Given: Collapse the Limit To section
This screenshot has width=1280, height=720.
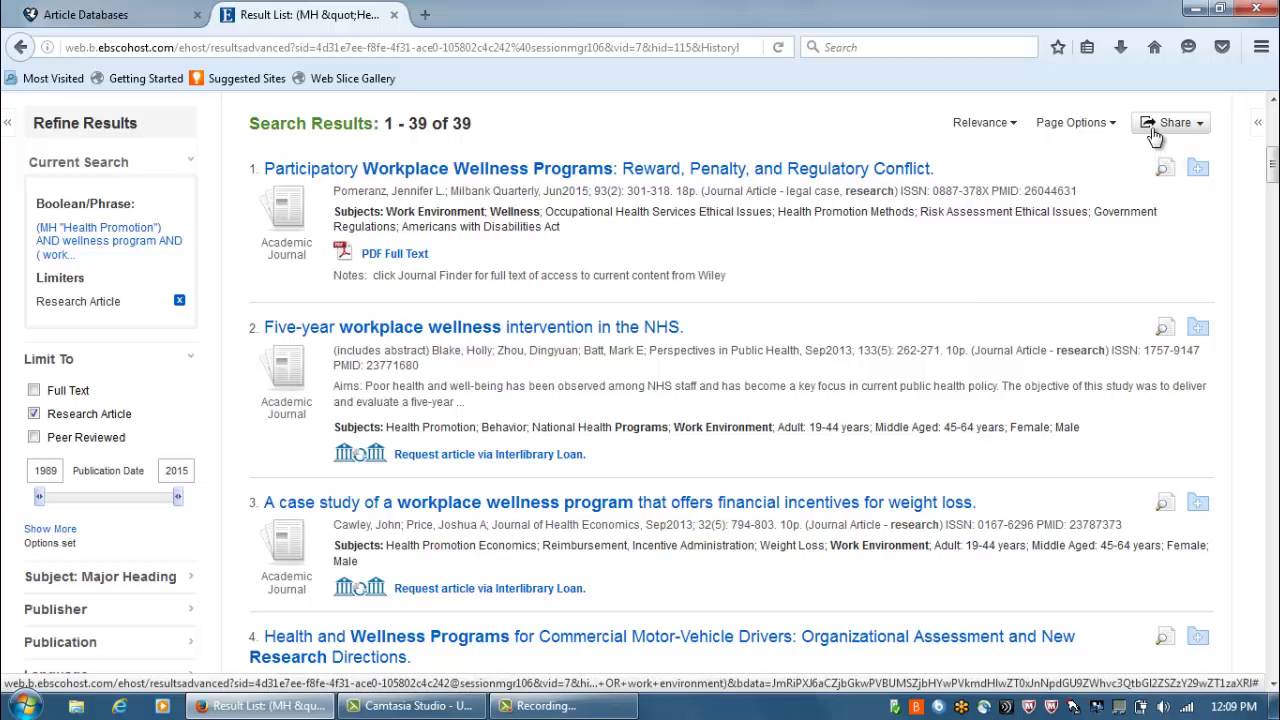Looking at the screenshot, I should (x=190, y=357).
